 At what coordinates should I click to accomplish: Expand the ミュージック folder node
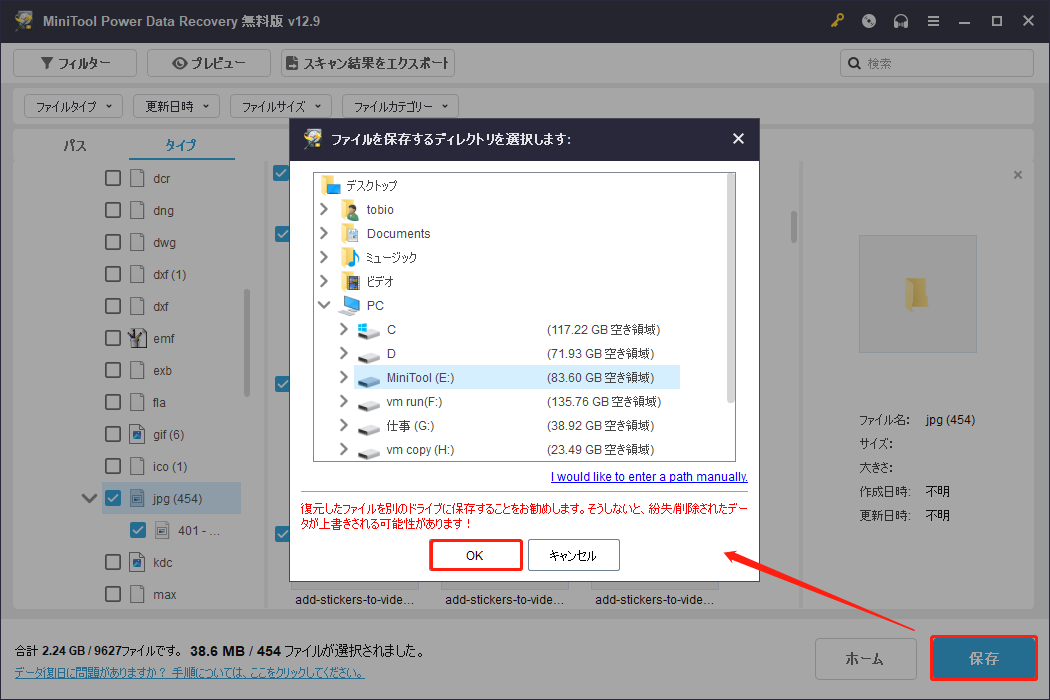pos(324,257)
